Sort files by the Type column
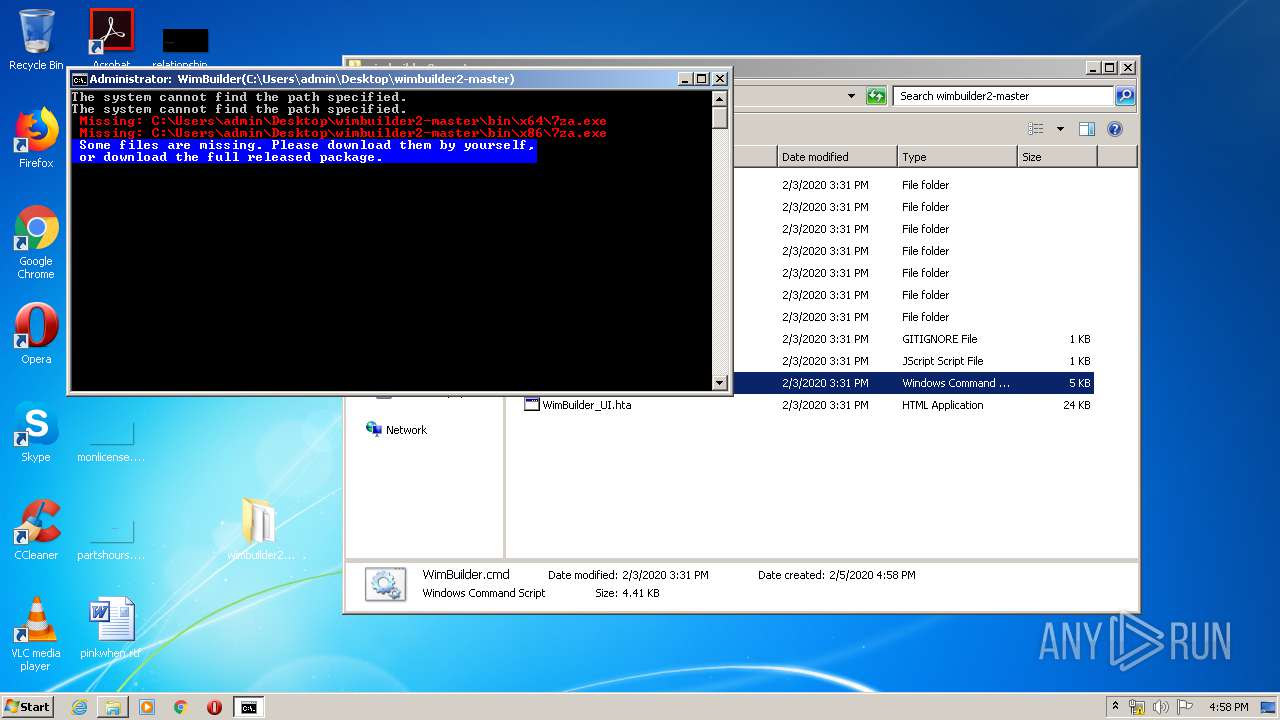The width and height of the screenshot is (1280, 720). [x=957, y=157]
